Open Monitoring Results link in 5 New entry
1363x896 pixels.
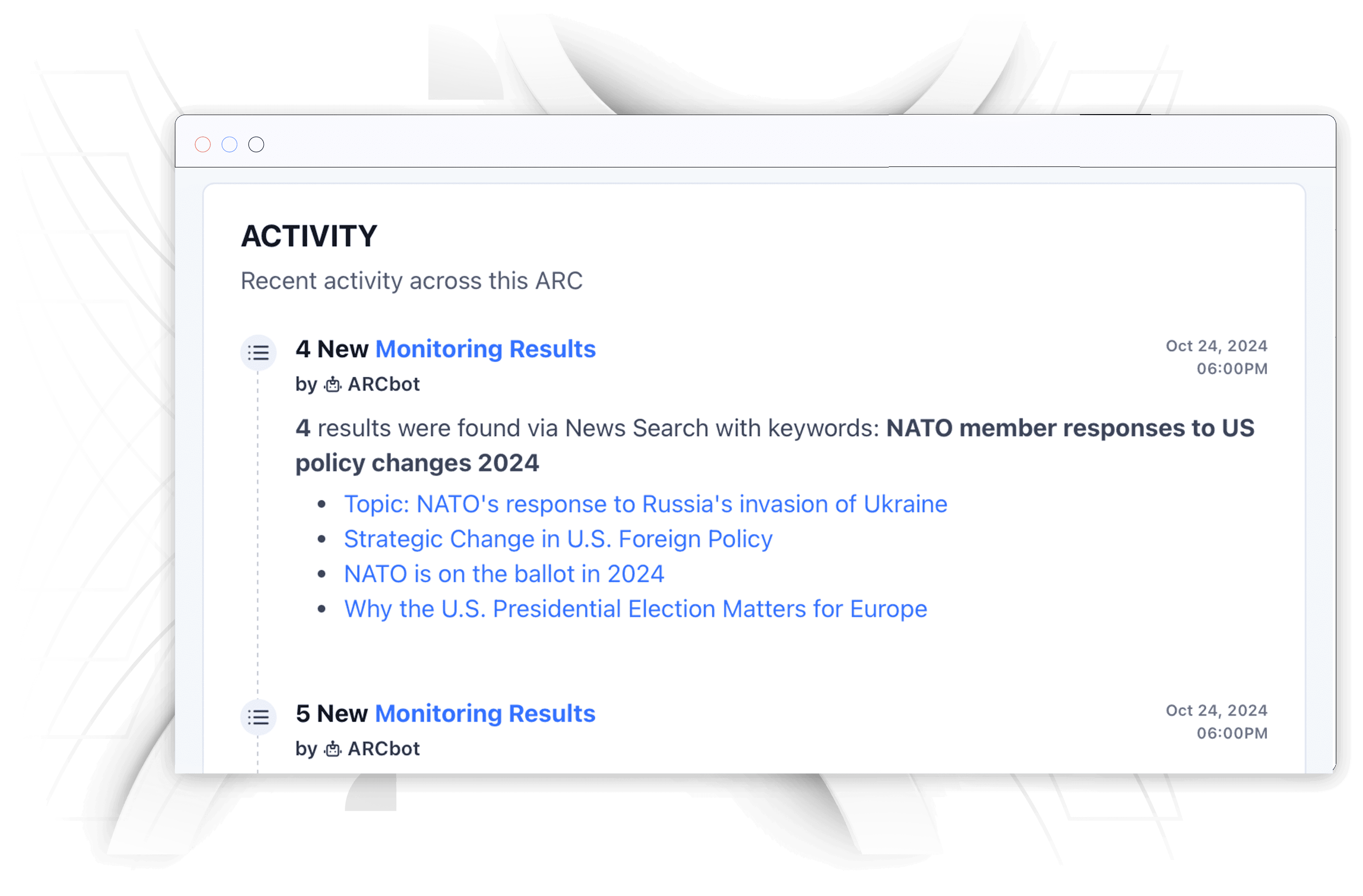pyautogui.click(x=485, y=713)
